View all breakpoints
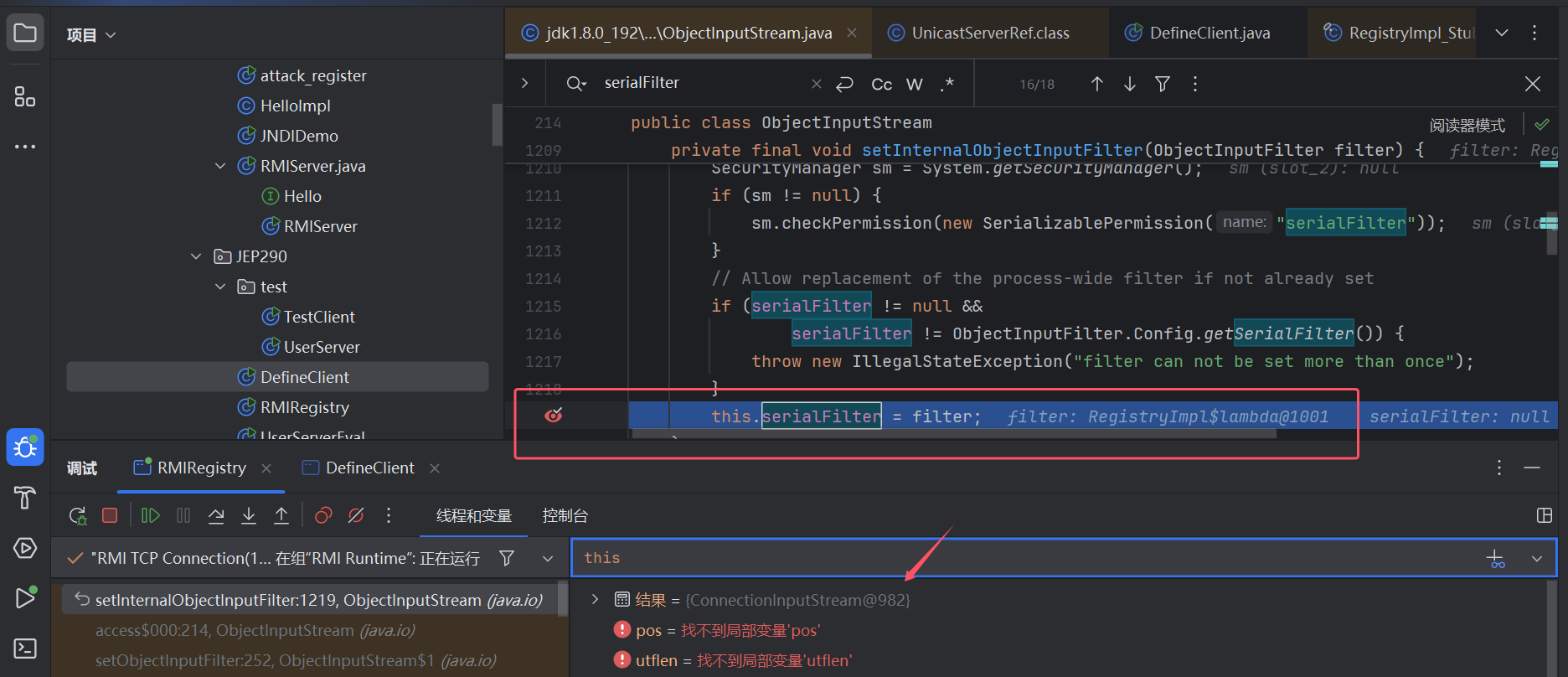 323,515
